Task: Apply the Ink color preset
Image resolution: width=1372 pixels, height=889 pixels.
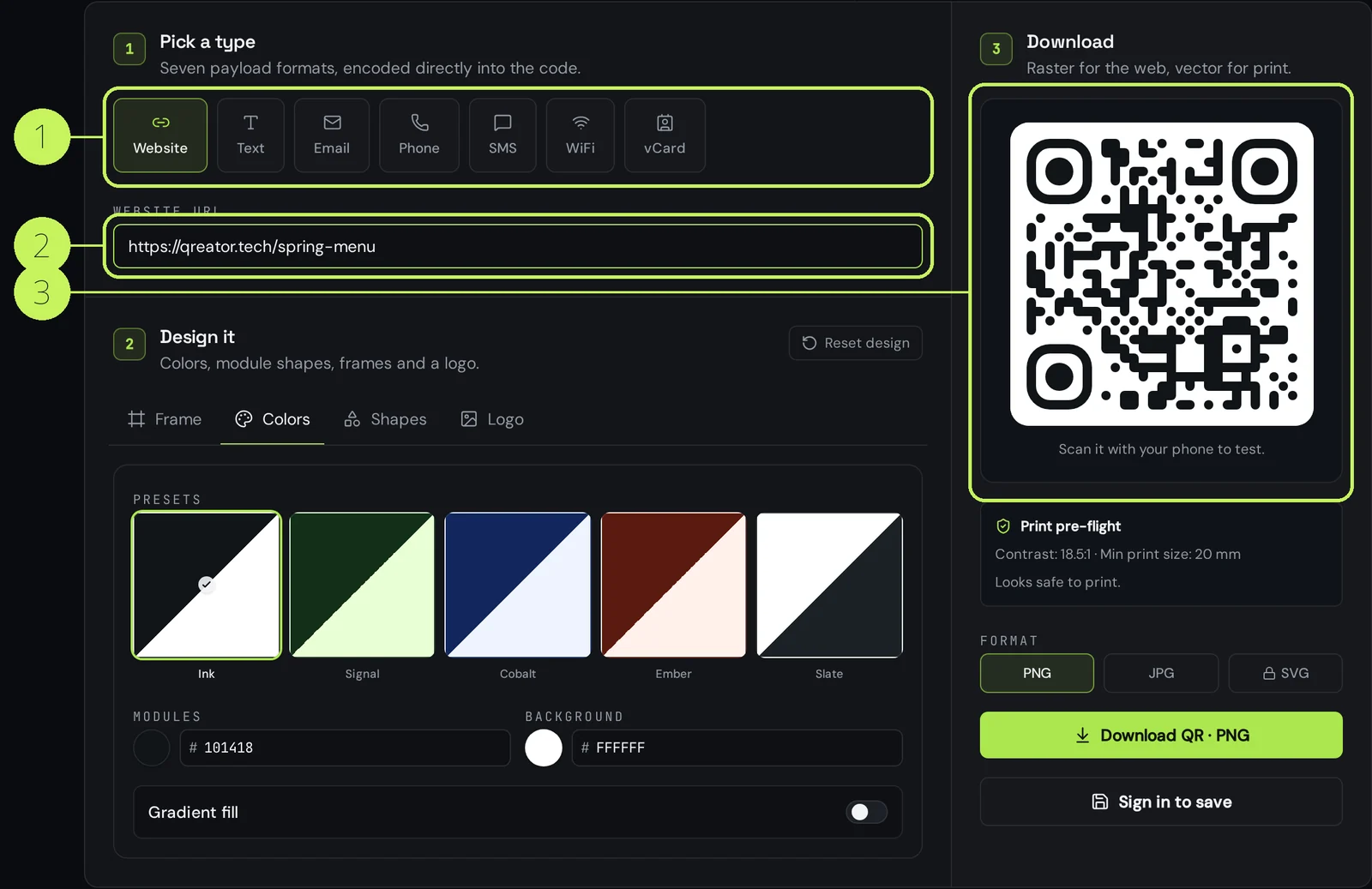Action: [207, 586]
